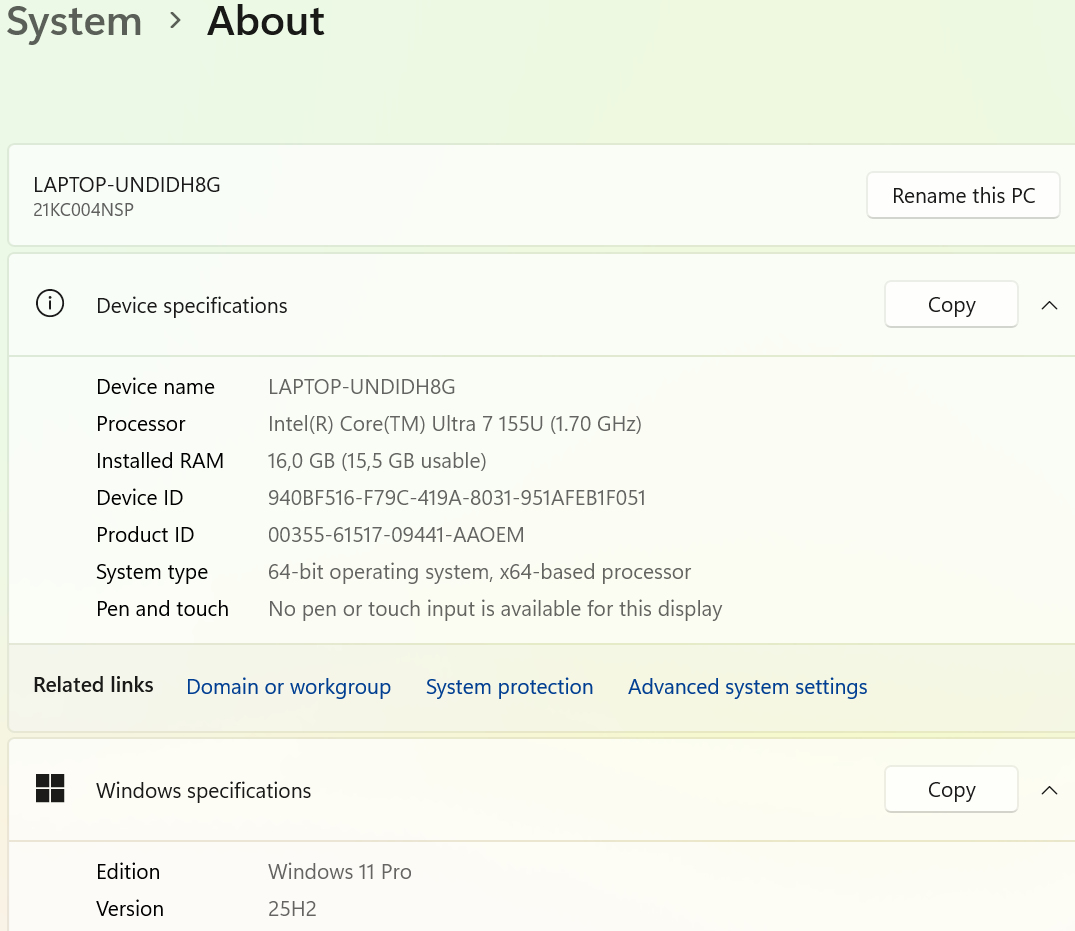Click the Edition label
This screenshot has height=931, width=1075.
pos(128,871)
